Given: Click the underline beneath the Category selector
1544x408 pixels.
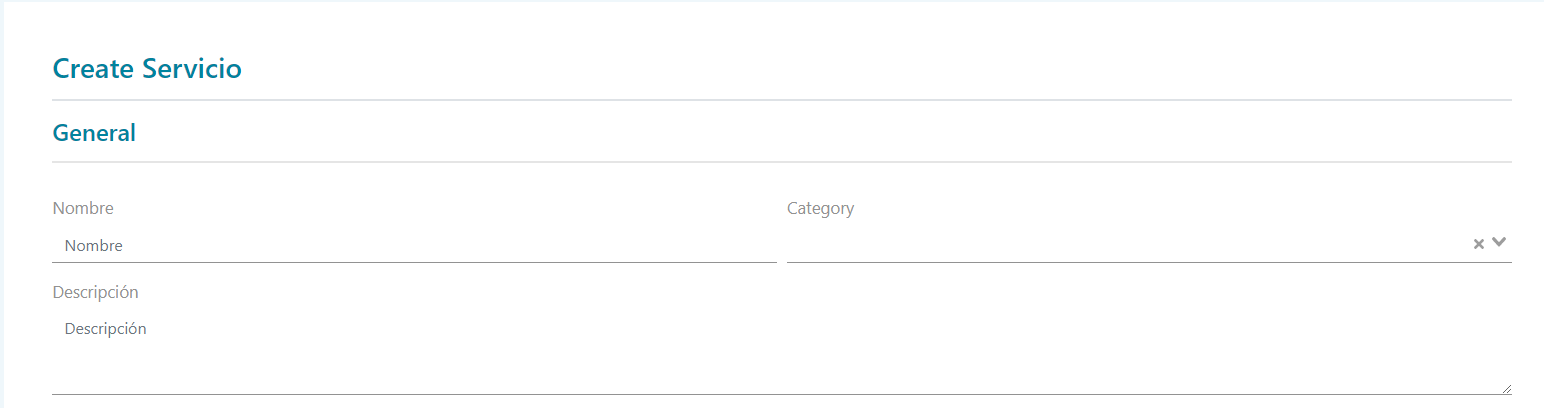Looking at the screenshot, I should [1148, 262].
